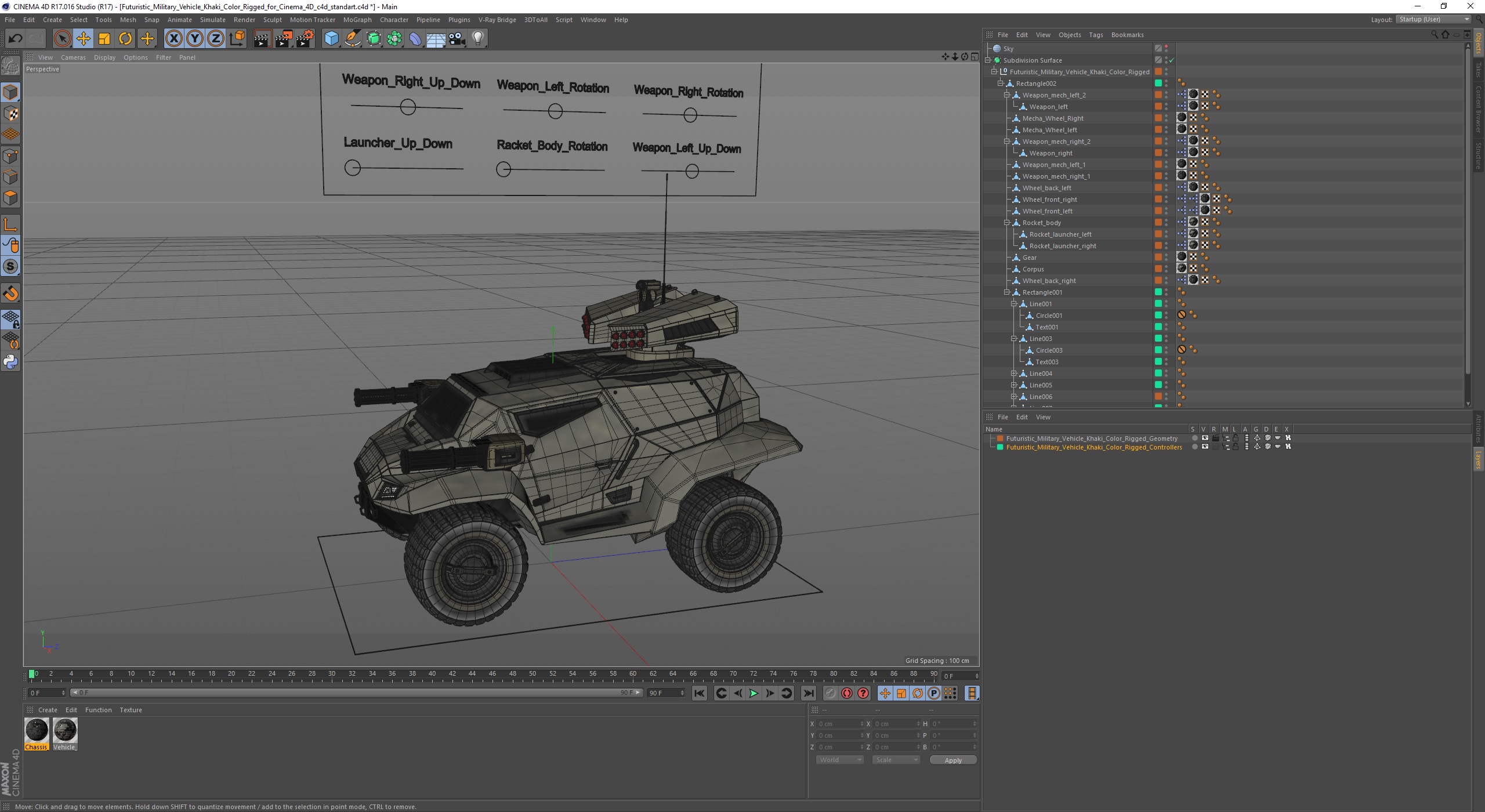
Task: Open the Spline pen tool
Action: [x=352, y=39]
